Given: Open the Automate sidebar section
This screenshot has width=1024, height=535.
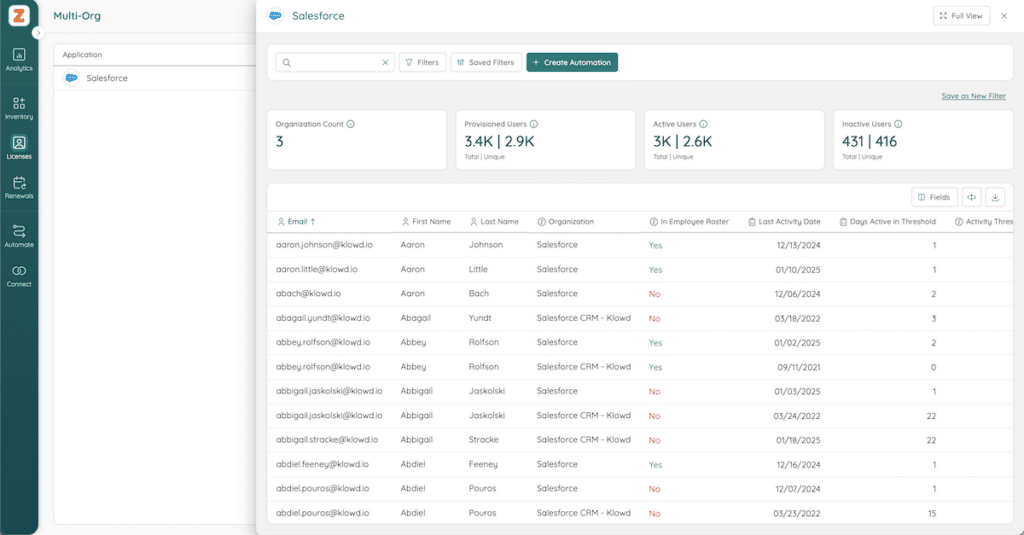Looking at the screenshot, I should click(19, 236).
